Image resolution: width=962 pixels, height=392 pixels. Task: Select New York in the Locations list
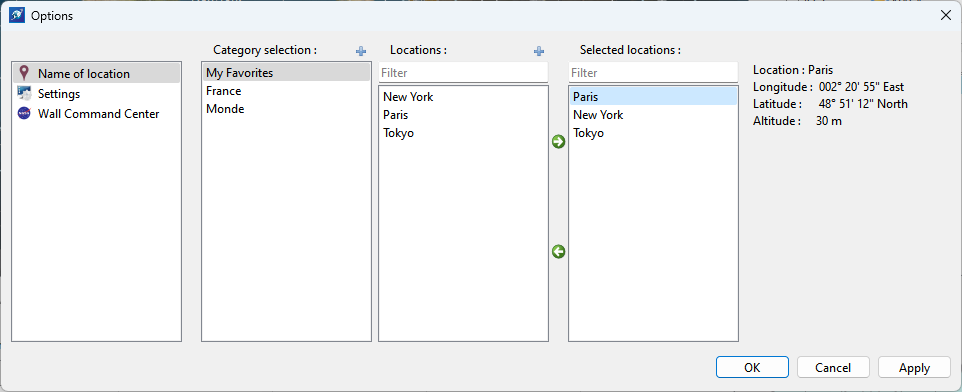[463, 96]
